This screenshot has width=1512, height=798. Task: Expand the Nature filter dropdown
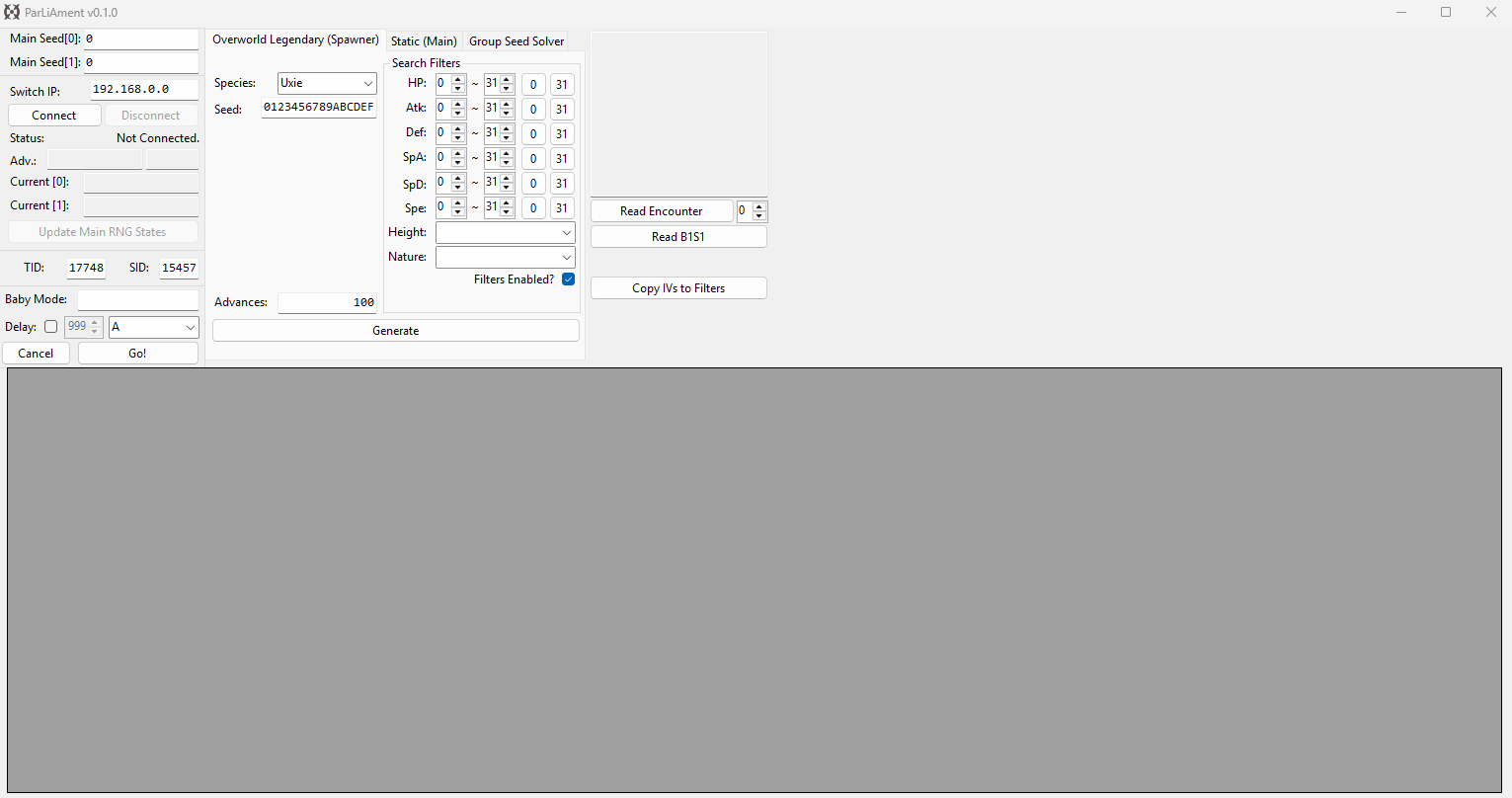(x=506, y=257)
